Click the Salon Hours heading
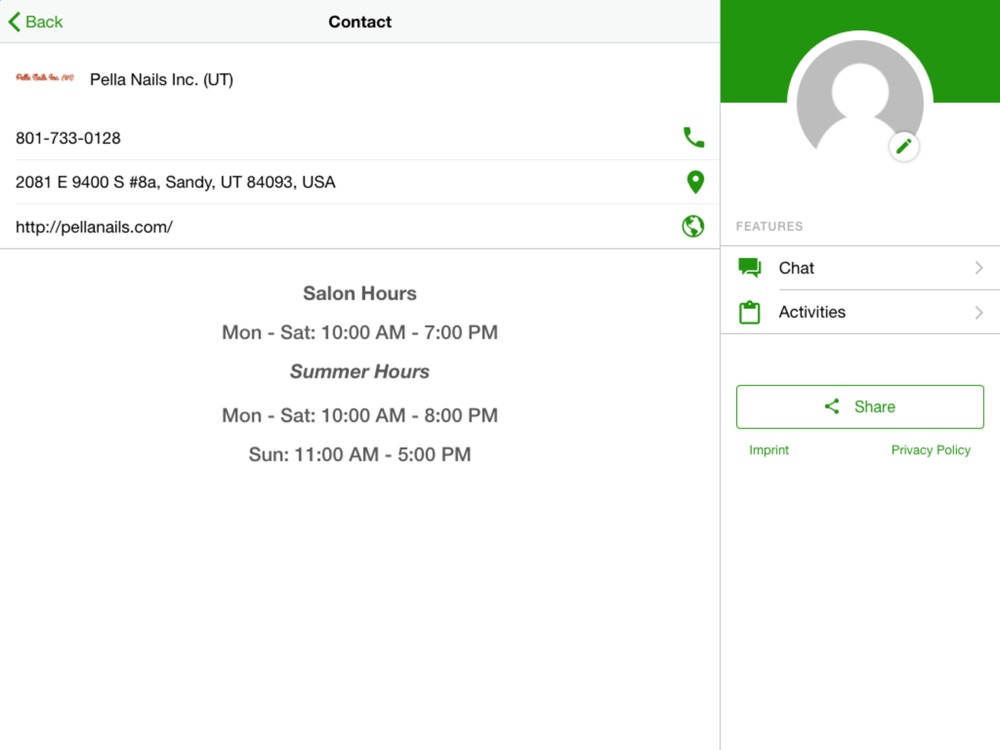Image resolution: width=1000 pixels, height=750 pixels. point(360,293)
